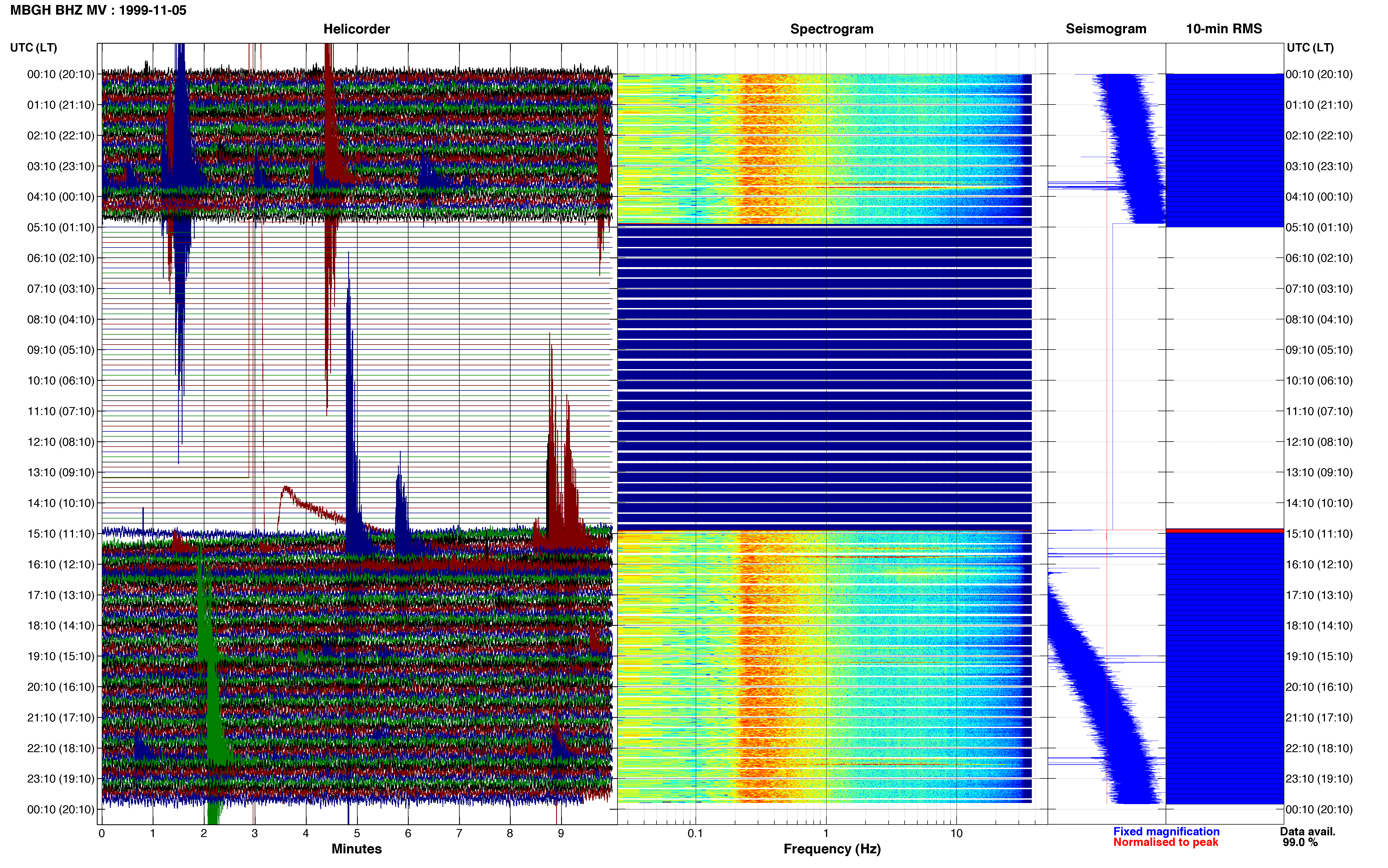Click the 'Helicorder' panel heading
The image size is (1388, 868).
point(356,29)
